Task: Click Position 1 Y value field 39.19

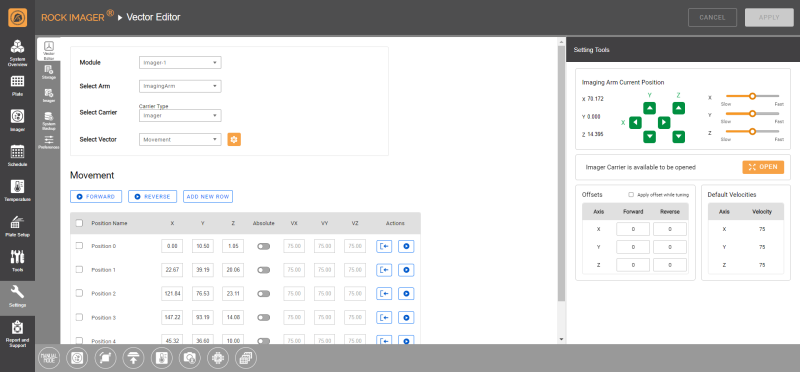Action: [203, 270]
